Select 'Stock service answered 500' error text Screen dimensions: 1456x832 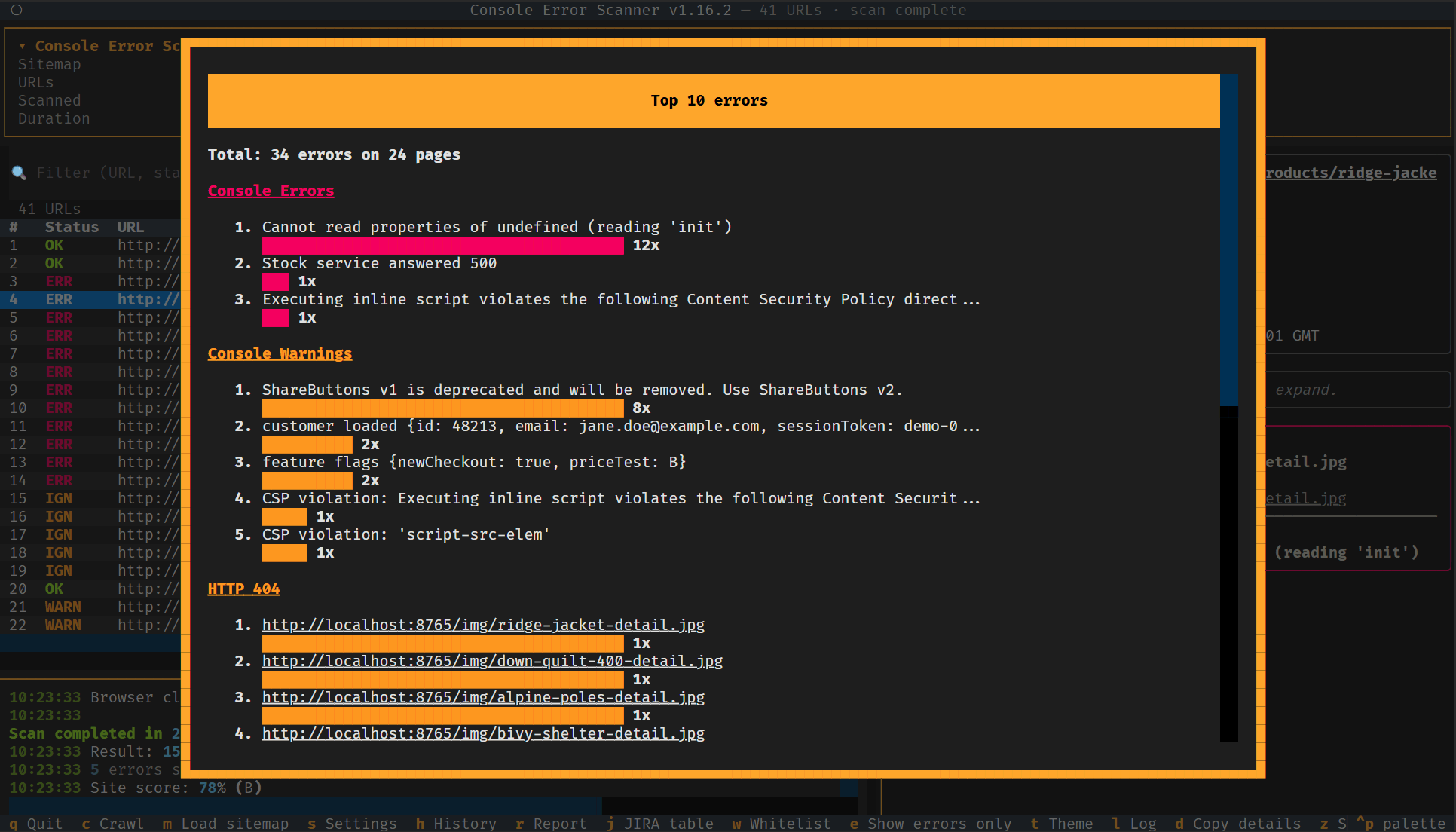point(379,263)
